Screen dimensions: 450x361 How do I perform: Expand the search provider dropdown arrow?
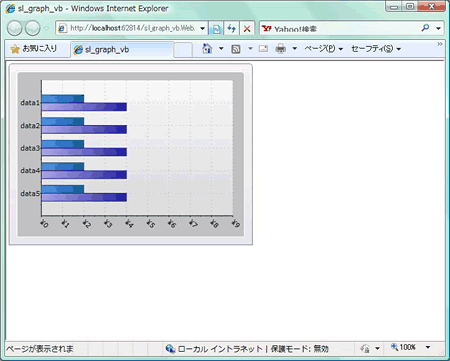coord(439,28)
